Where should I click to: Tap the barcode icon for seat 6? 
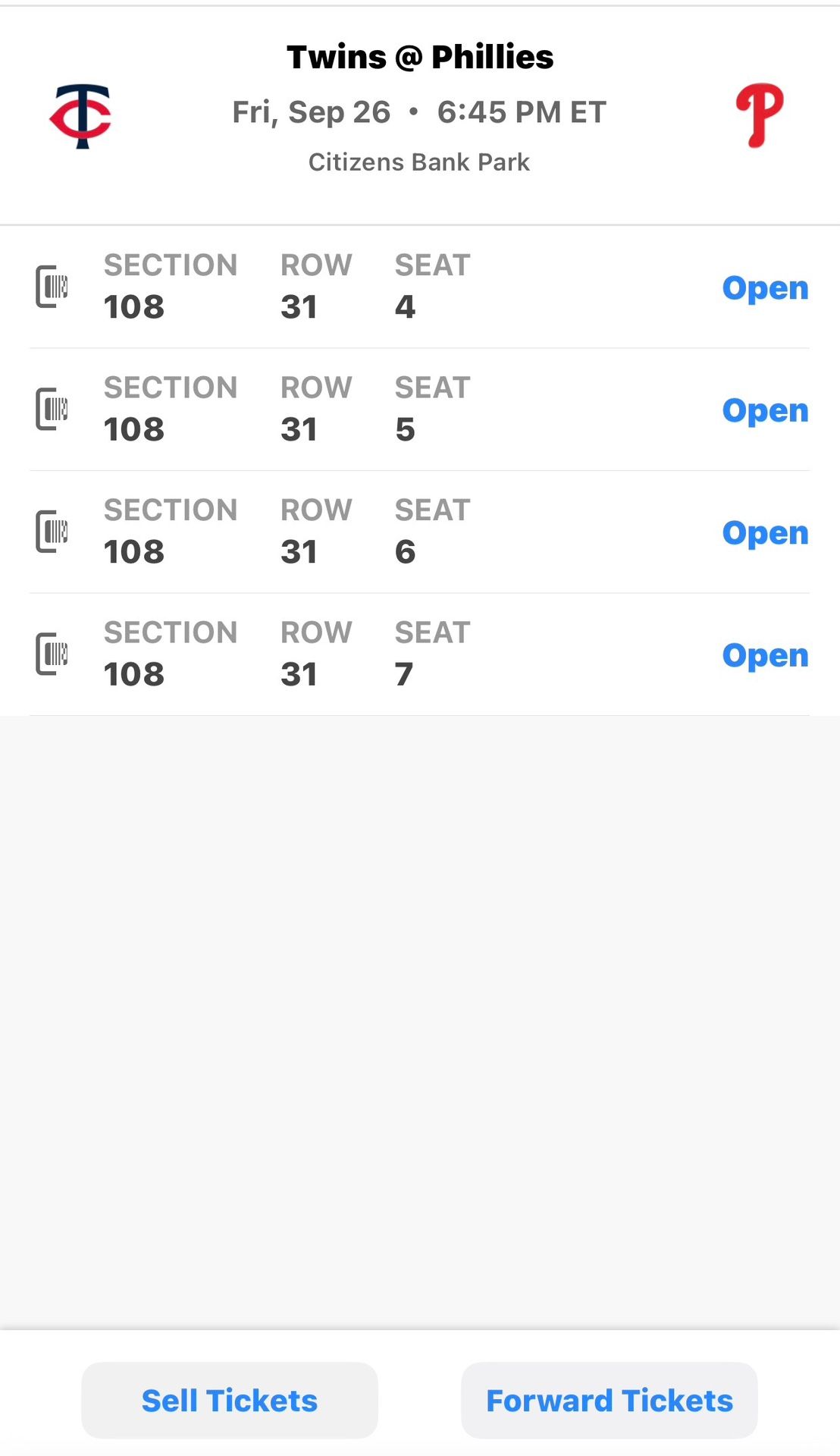(52, 532)
